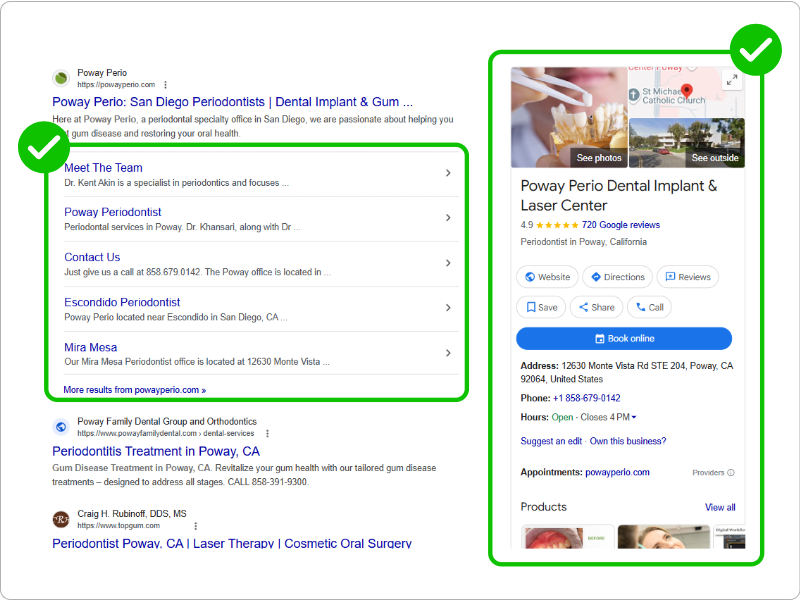Open the See outside street view thumbnail
This screenshot has height=600, width=800.
[687, 143]
